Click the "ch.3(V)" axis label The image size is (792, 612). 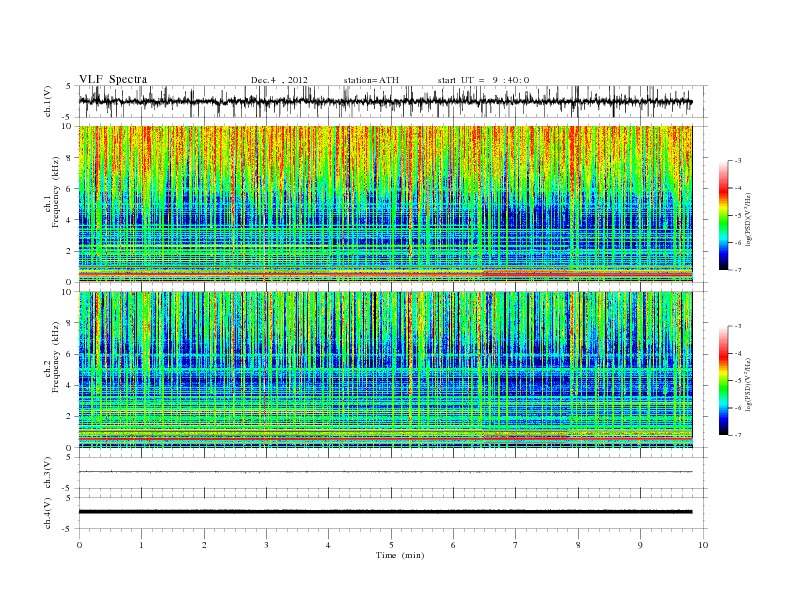click(48, 473)
